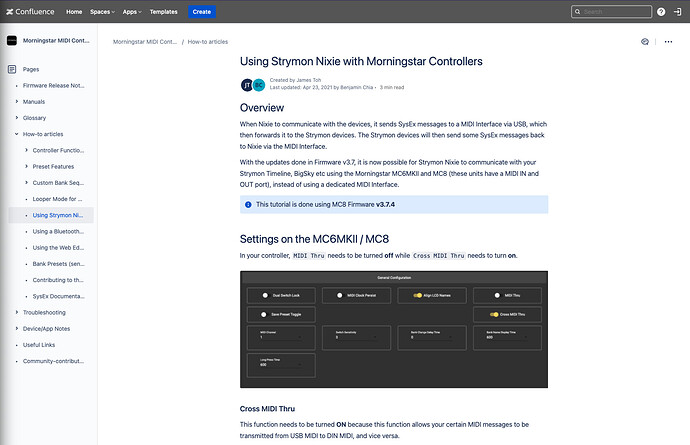Click the Morningstar space logo icon

point(12,40)
